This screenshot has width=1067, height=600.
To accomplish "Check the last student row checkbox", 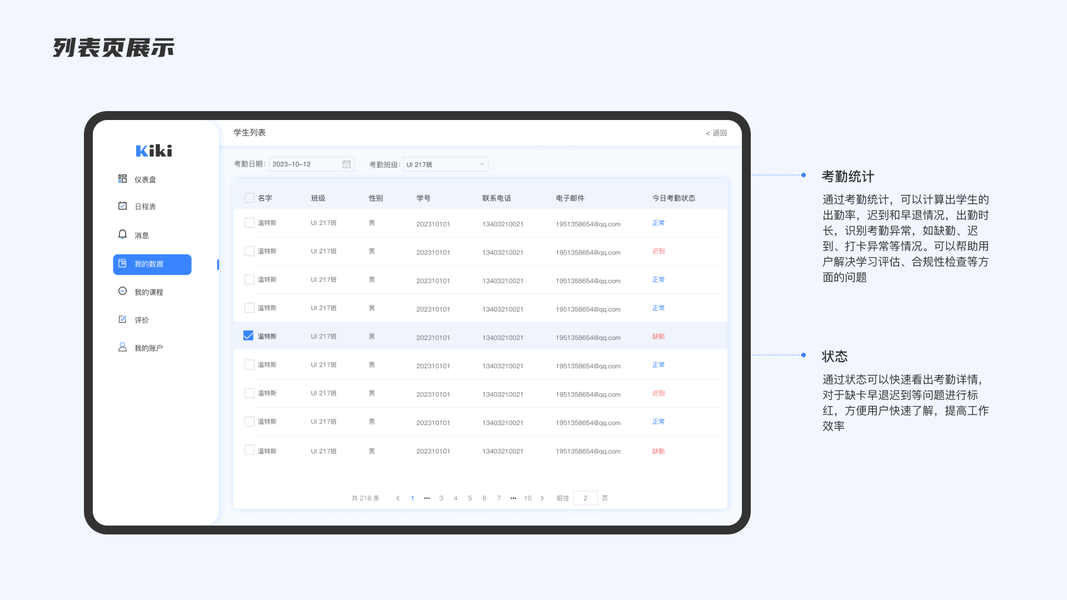I will (249, 450).
